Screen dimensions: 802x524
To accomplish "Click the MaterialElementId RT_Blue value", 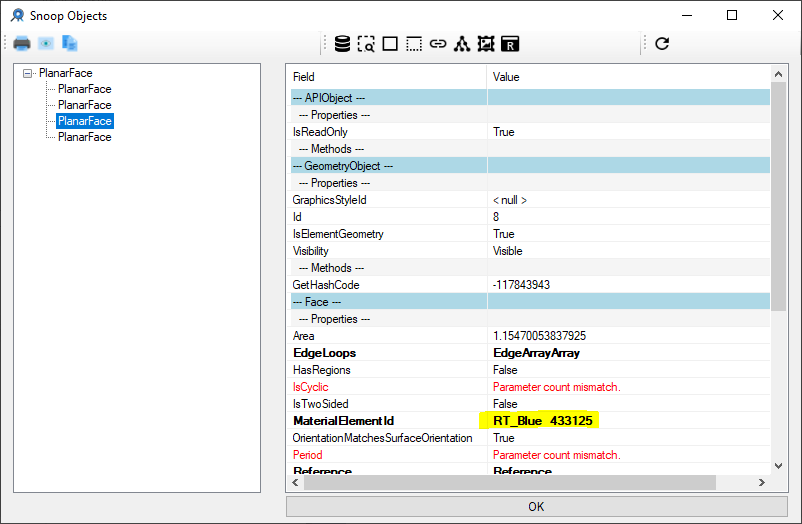I will [x=543, y=421].
